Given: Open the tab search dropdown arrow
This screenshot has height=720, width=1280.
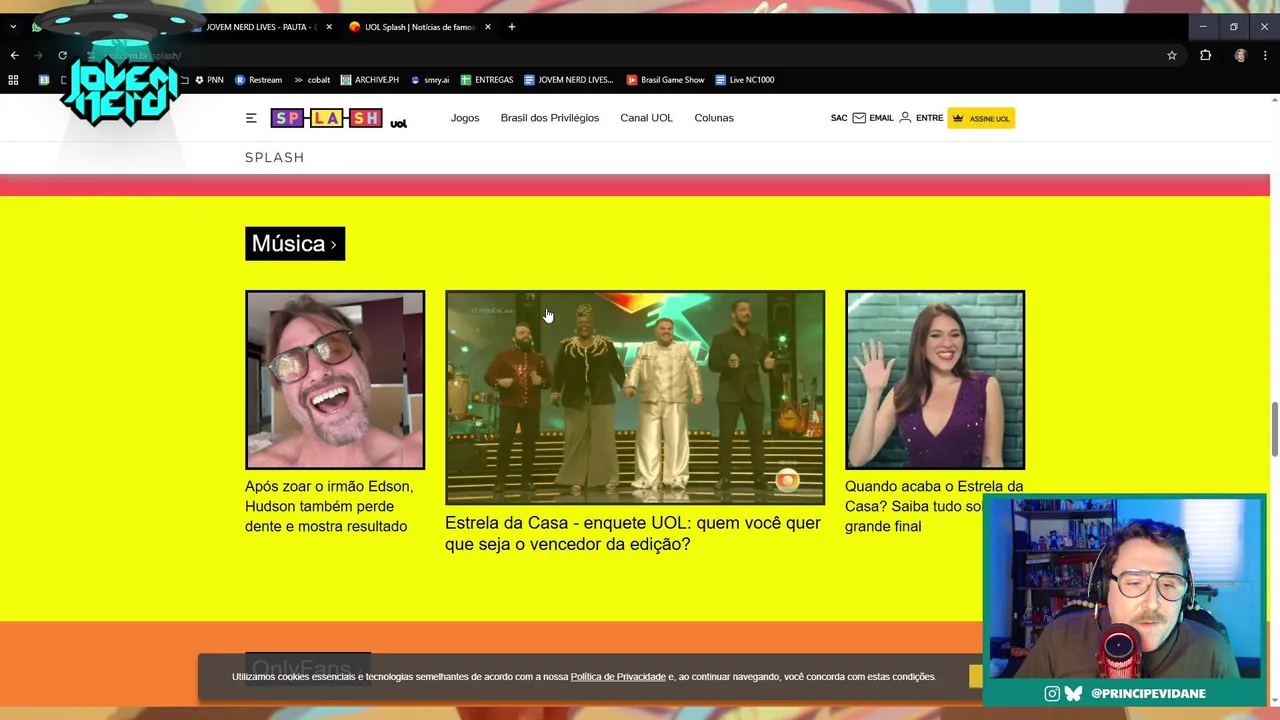Looking at the screenshot, I should 13,27.
